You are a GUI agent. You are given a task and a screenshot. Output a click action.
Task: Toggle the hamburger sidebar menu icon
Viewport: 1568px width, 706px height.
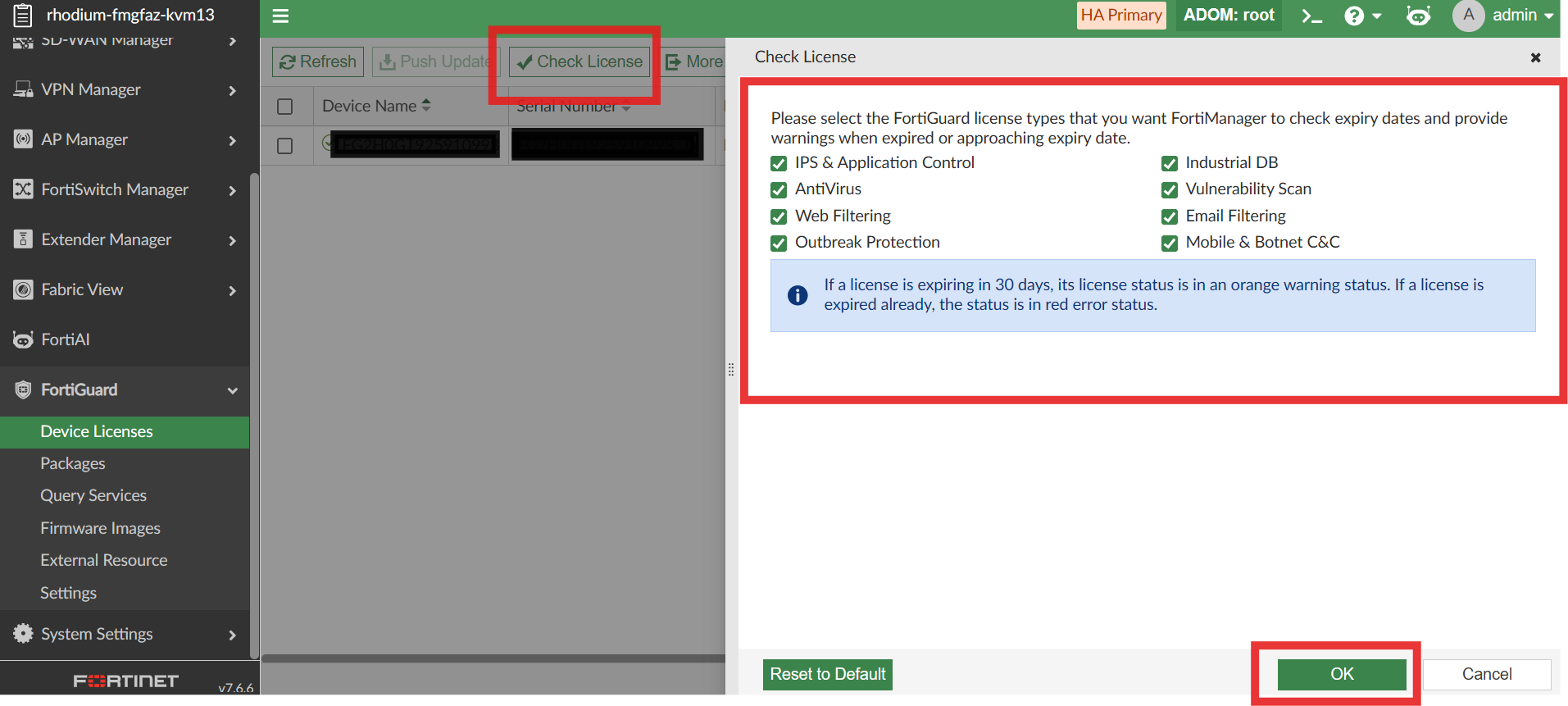coord(280,16)
